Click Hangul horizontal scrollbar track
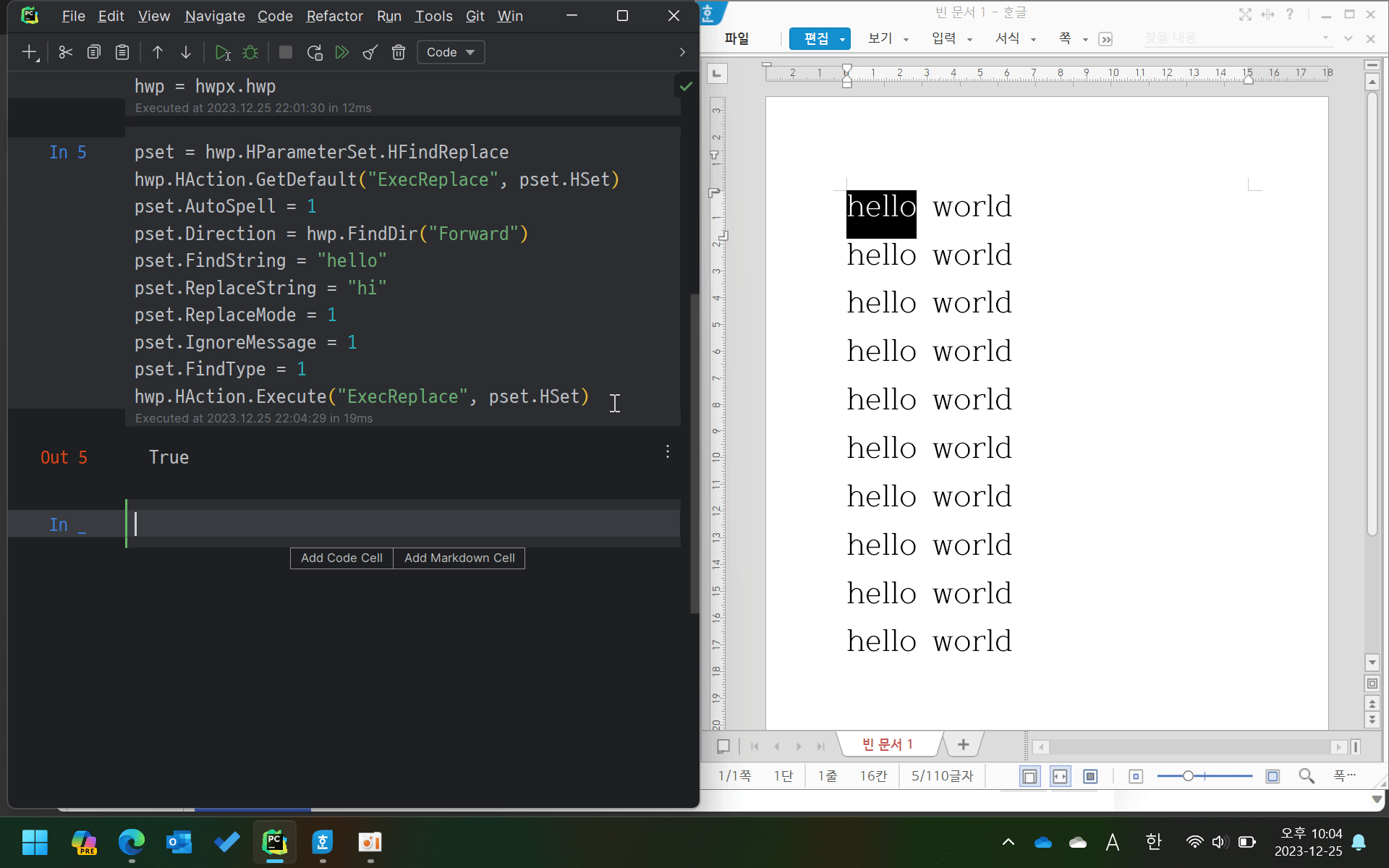 click(1189, 746)
